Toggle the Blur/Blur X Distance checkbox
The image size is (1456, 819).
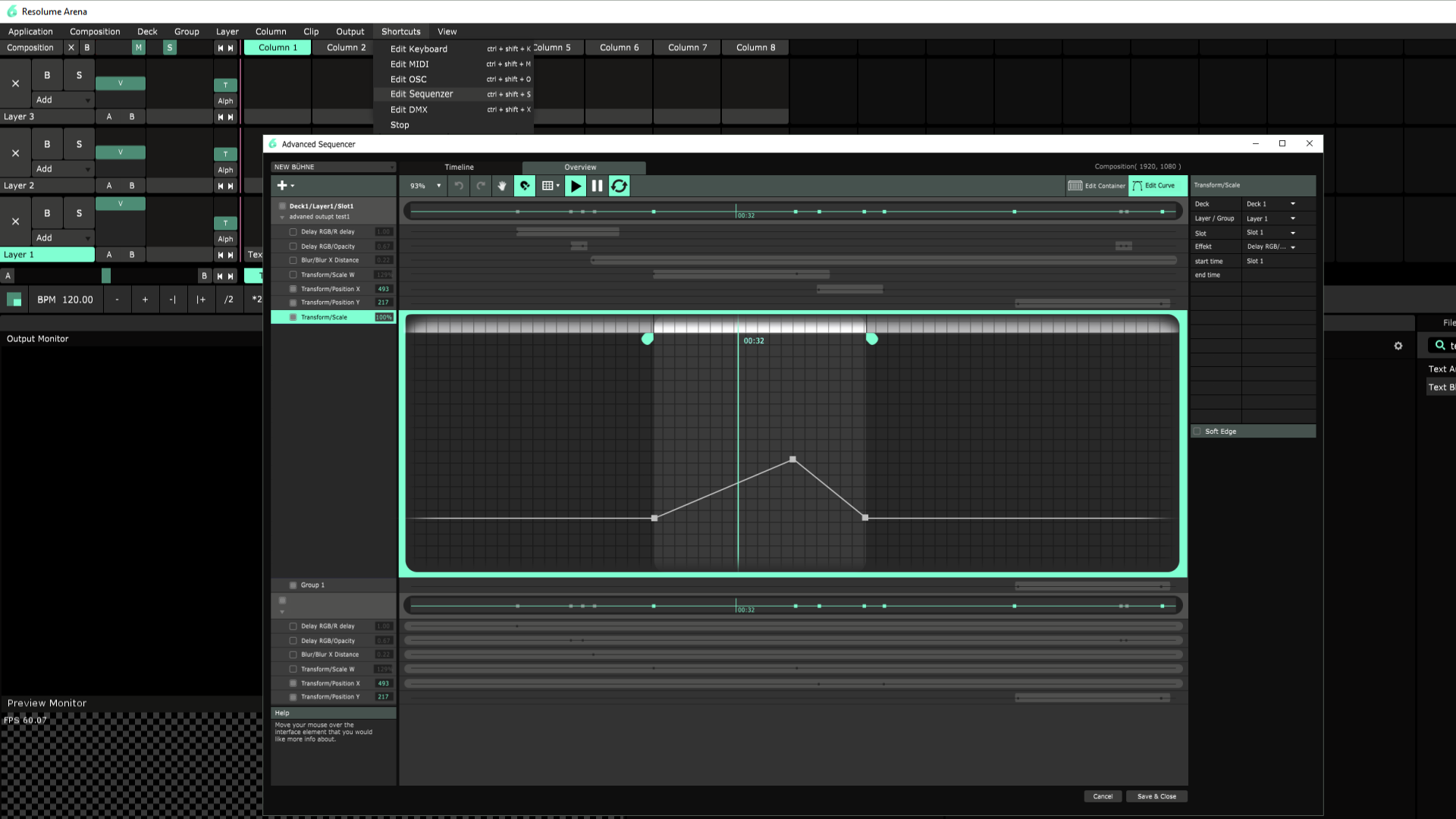(293, 260)
